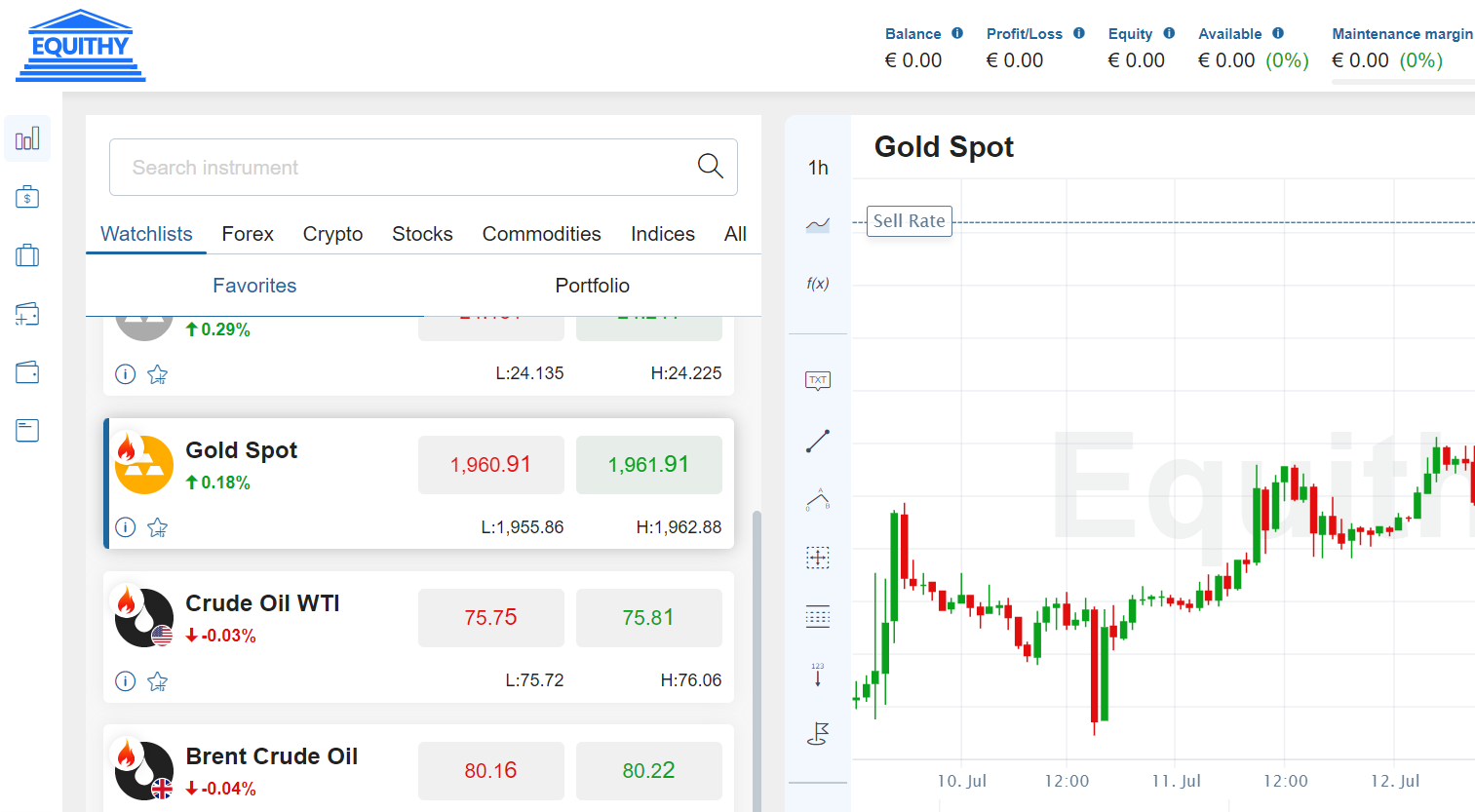Show the Profit/Loss info tooltip icon
The height and width of the screenshot is (812, 1475).
pos(1079,33)
